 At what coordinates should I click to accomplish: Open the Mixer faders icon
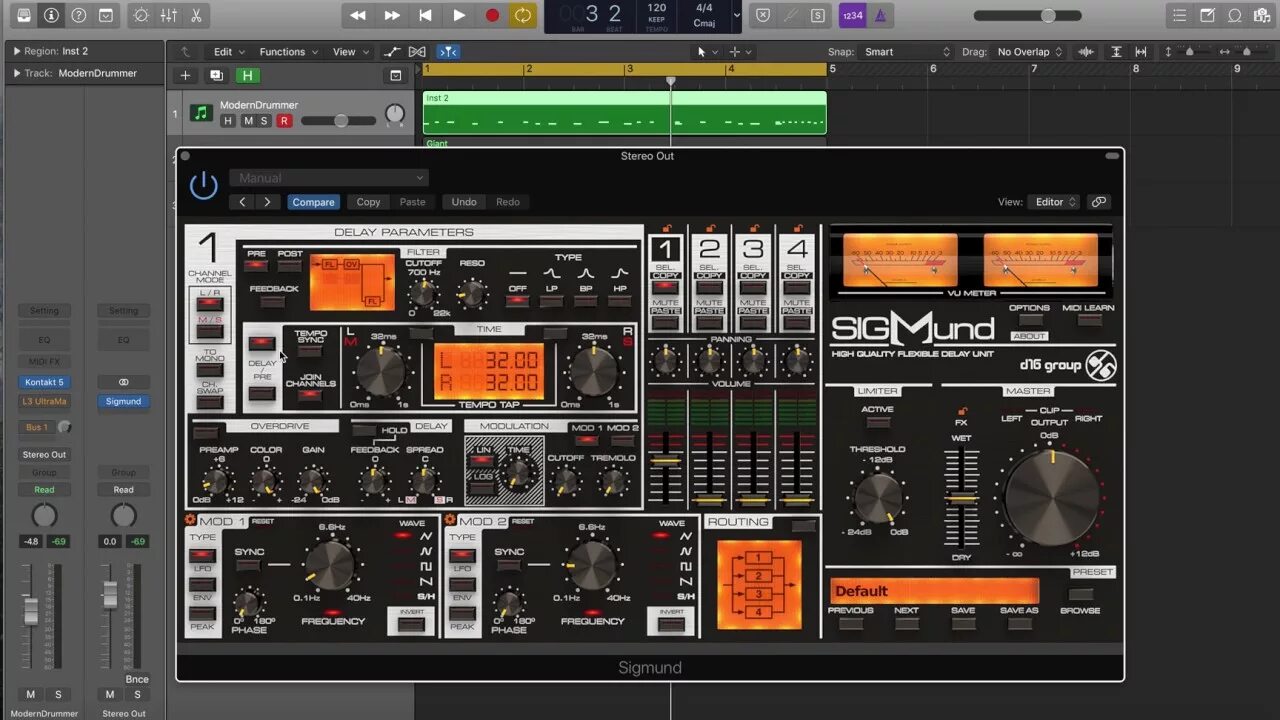169,15
